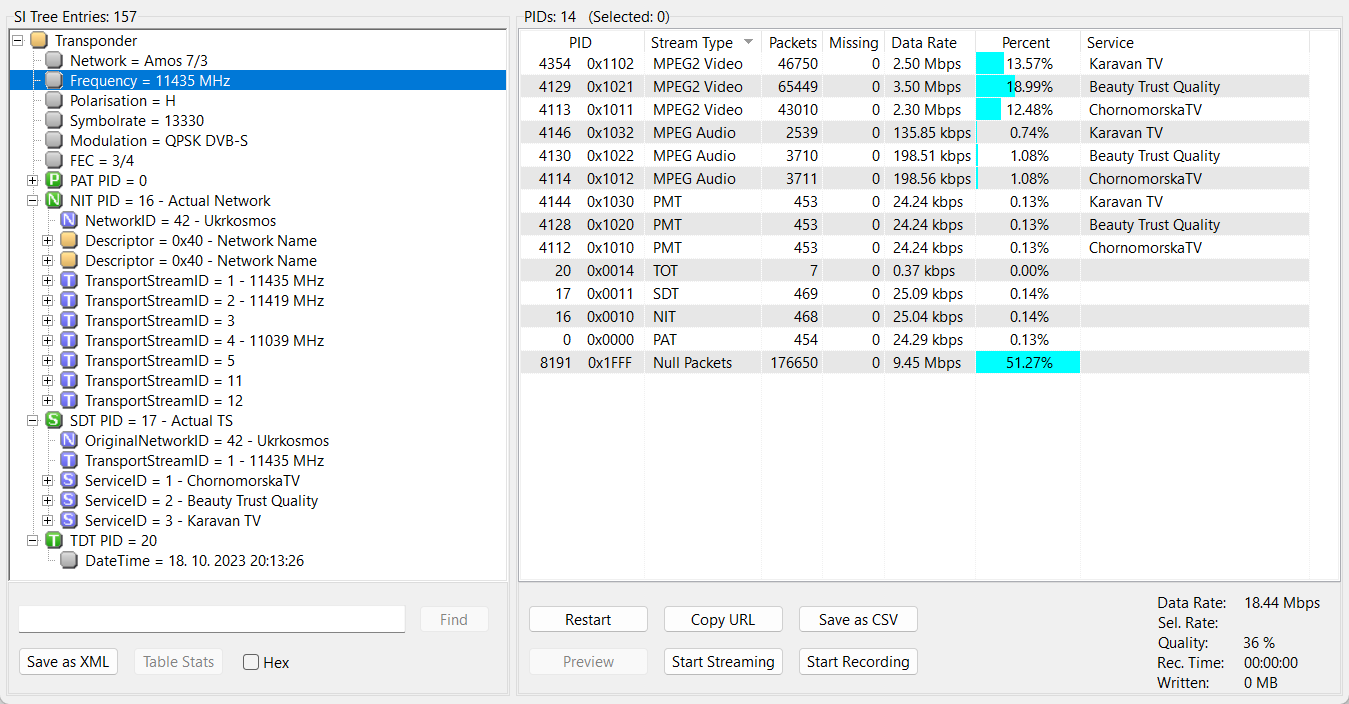This screenshot has width=1349, height=704.
Task: Click the S icon of ServiceID = 3 Karavan TV
Action: (68, 521)
